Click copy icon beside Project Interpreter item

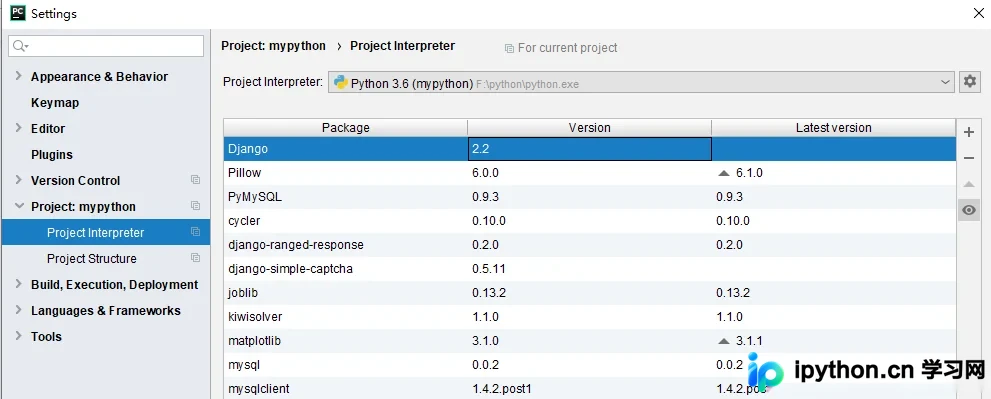pos(195,232)
